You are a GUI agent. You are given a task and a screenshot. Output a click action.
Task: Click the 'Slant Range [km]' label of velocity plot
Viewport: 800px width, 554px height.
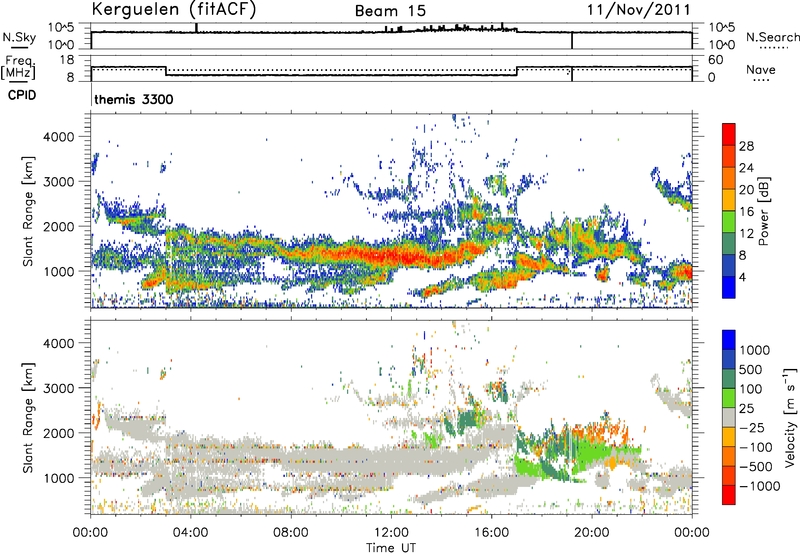28,417
